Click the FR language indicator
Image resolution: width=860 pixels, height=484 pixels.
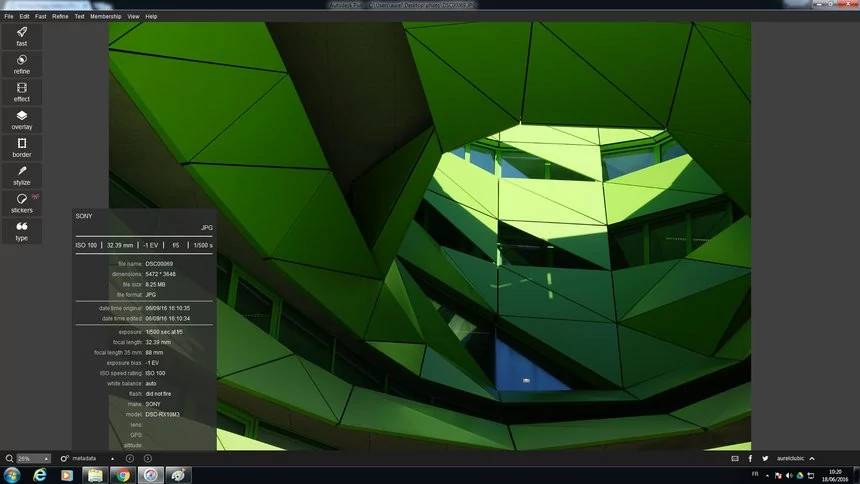tap(755, 474)
